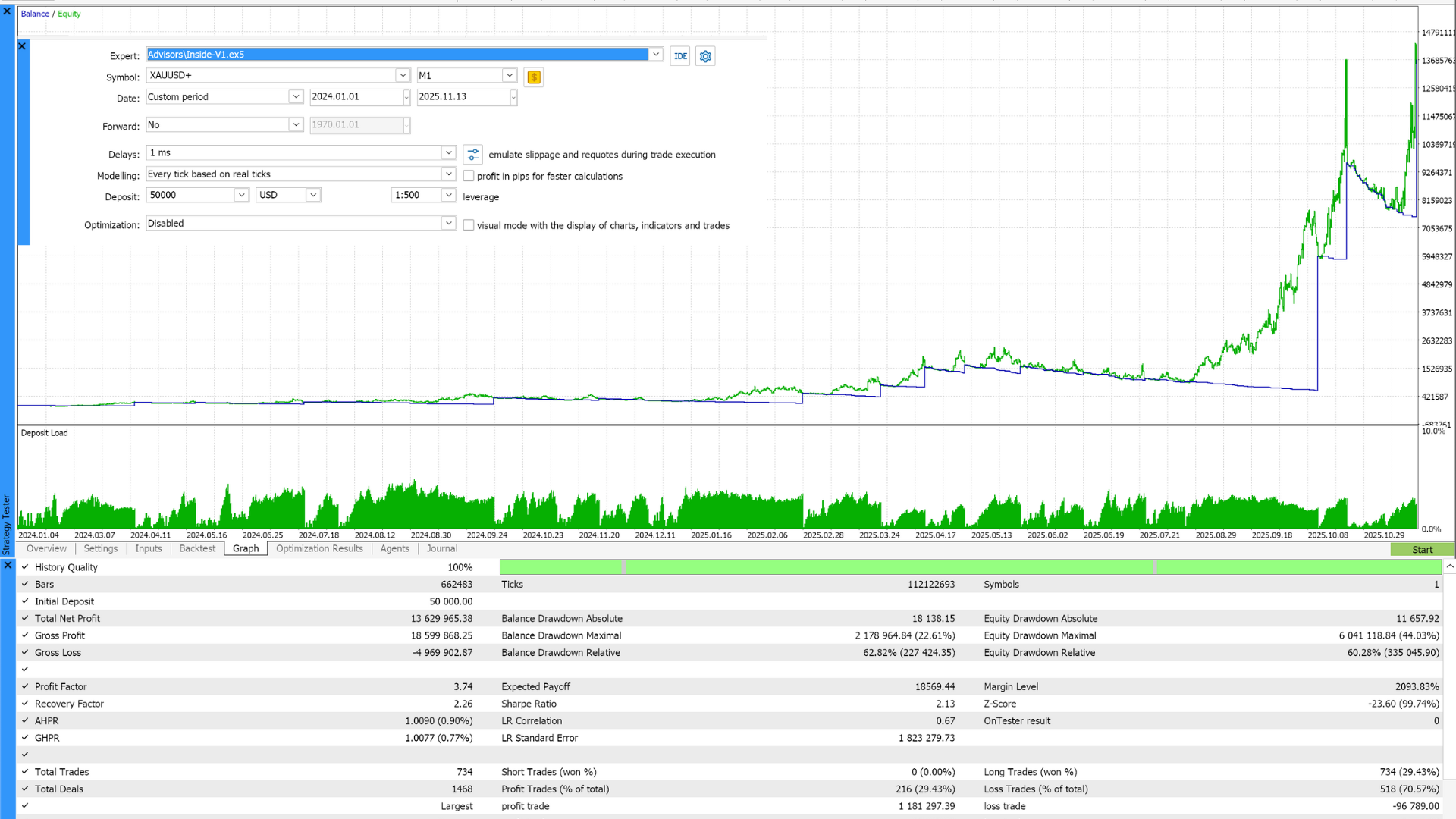Click the symbol specification dollar icon
The image size is (1456, 819).
click(534, 77)
